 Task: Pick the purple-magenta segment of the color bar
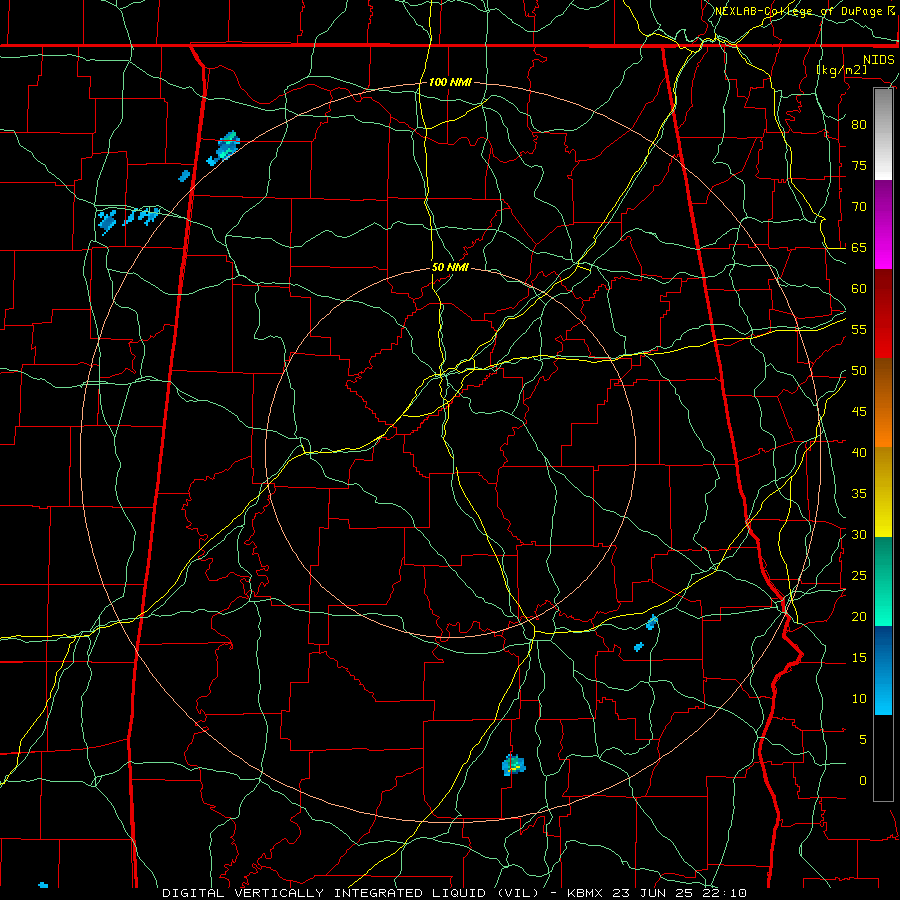pyautogui.click(x=883, y=224)
